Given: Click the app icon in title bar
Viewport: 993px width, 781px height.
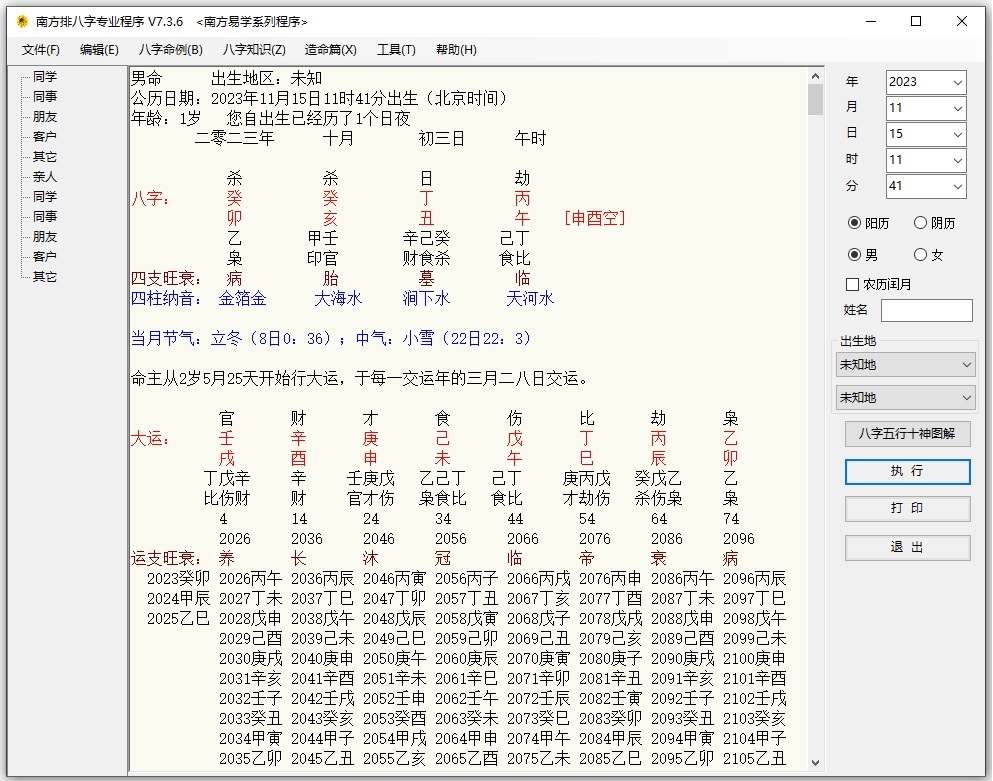Looking at the screenshot, I should [21, 21].
